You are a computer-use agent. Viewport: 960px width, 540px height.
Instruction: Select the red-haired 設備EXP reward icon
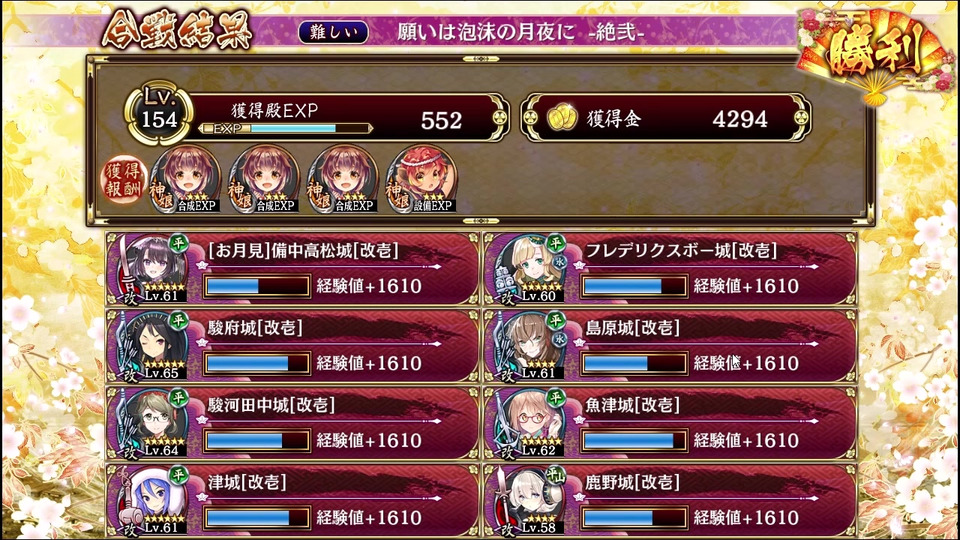(x=421, y=179)
